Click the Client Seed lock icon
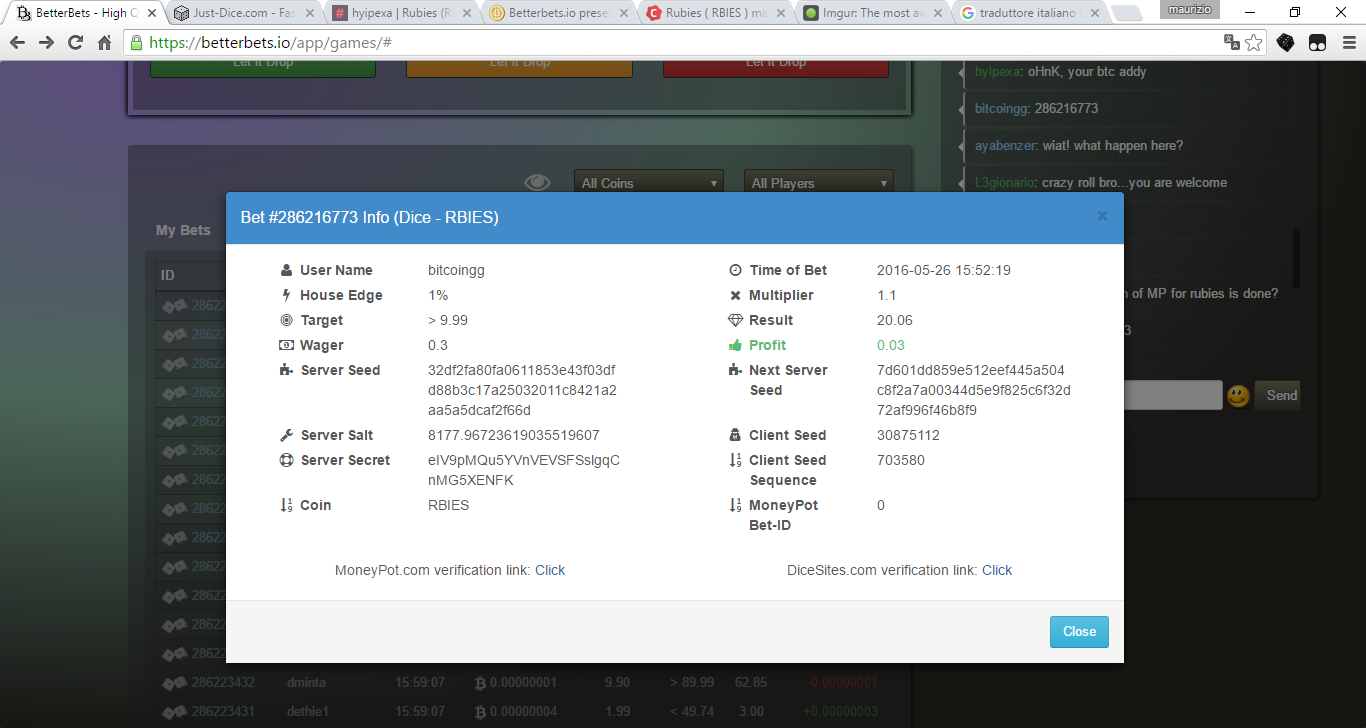This screenshot has width=1366, height=728. point(736,435)
